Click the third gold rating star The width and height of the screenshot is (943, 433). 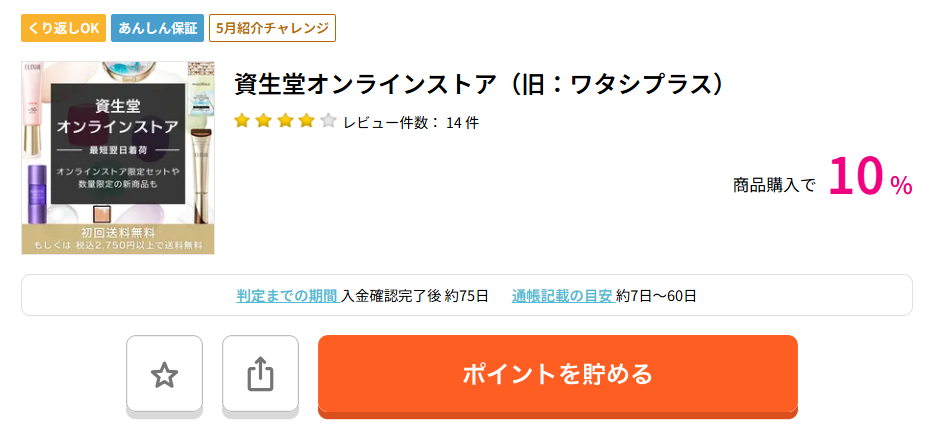[x=285, y=121]
